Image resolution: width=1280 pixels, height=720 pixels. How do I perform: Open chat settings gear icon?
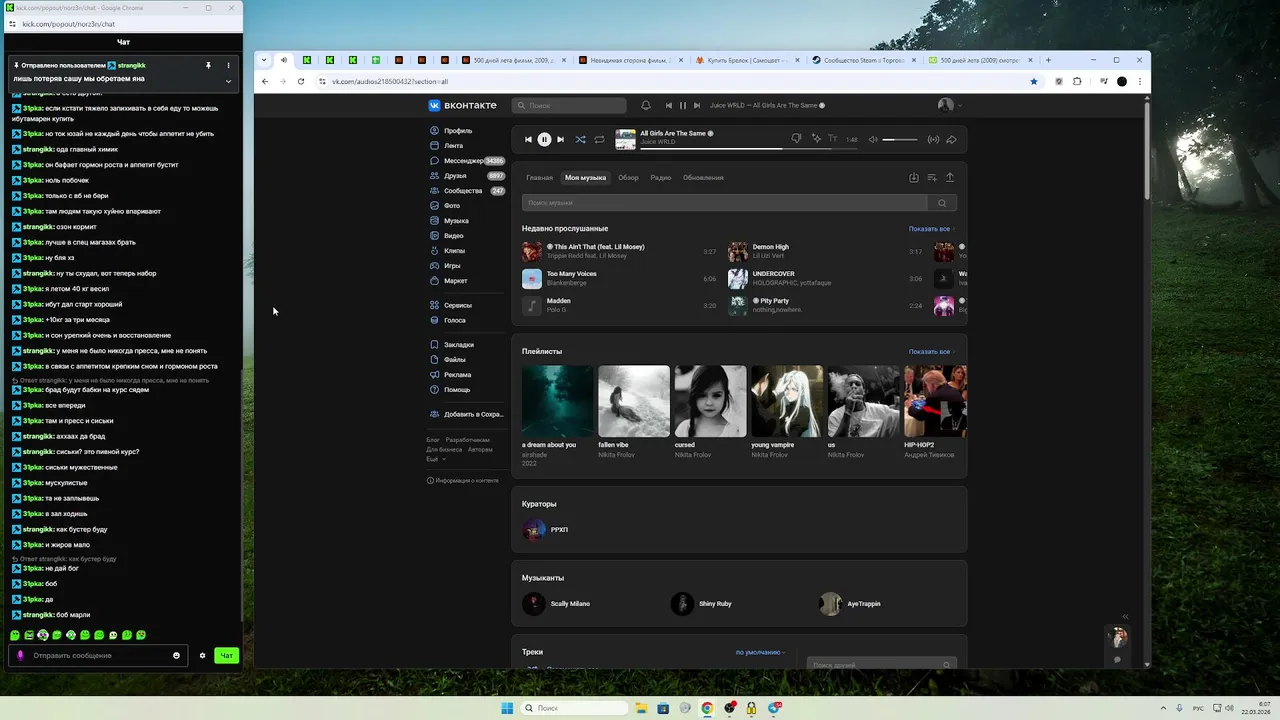(202, 656)
